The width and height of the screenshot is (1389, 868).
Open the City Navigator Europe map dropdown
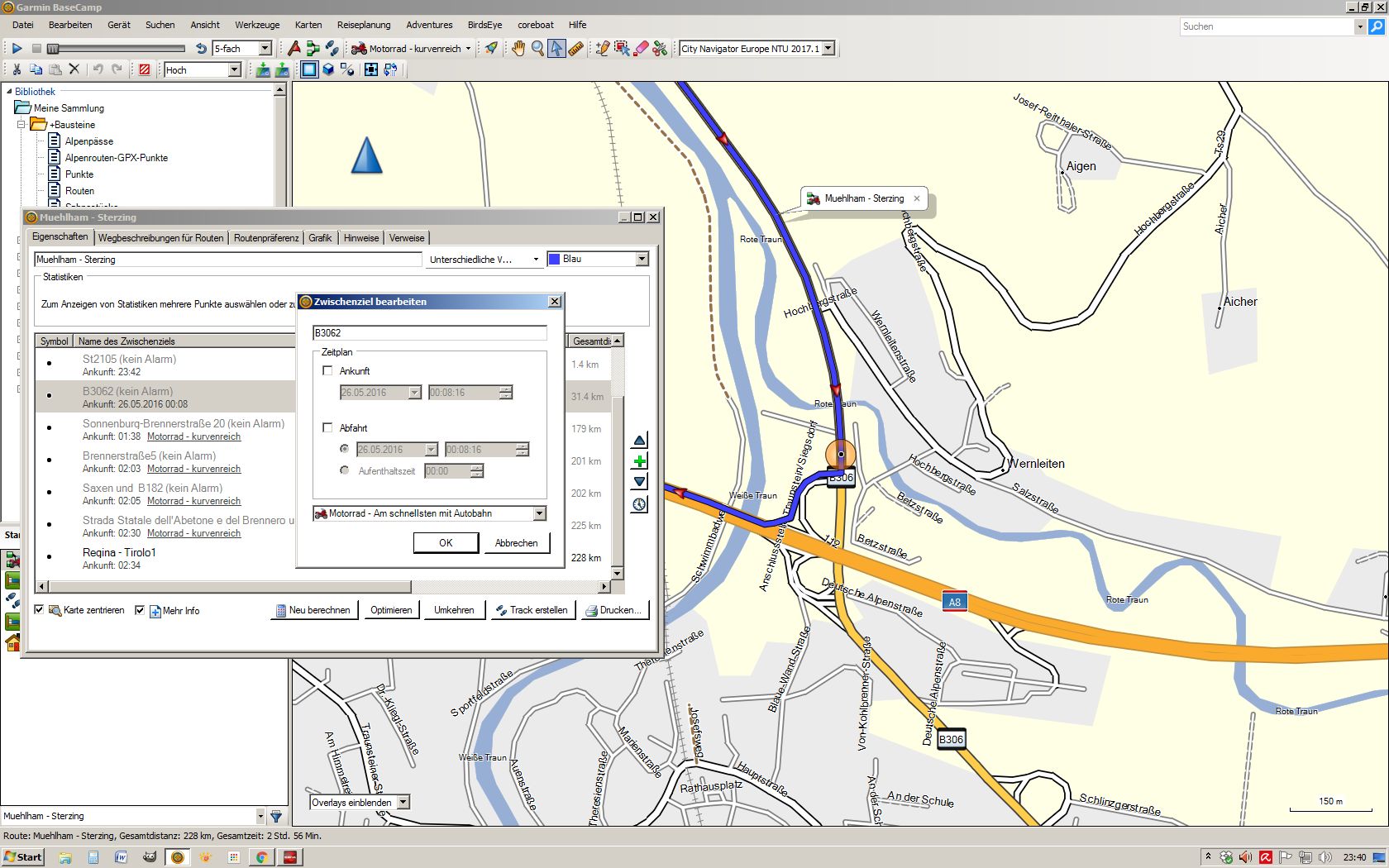(x=828, y=49)
